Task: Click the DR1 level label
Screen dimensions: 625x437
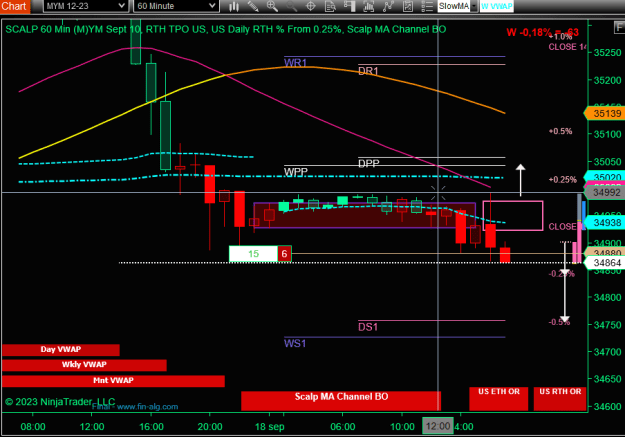Action: (368, 71)
